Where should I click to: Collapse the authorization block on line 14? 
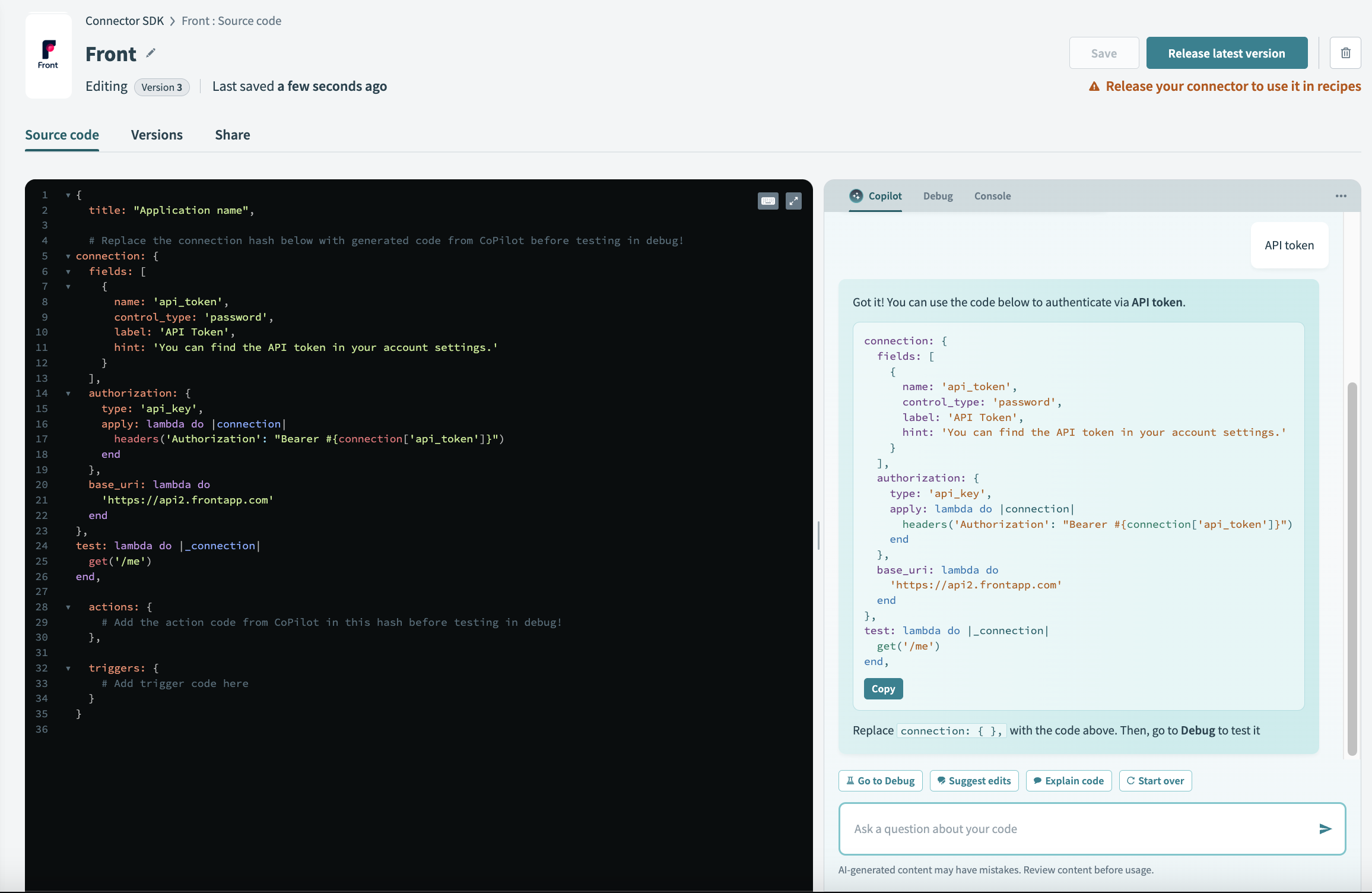[x=68, y=394]
